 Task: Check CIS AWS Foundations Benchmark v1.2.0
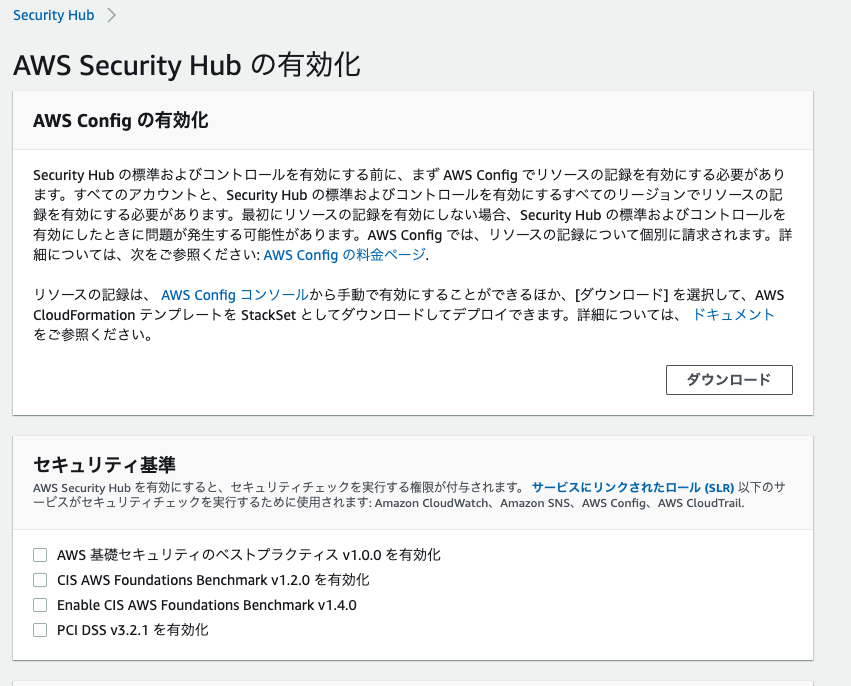point(40,580)
